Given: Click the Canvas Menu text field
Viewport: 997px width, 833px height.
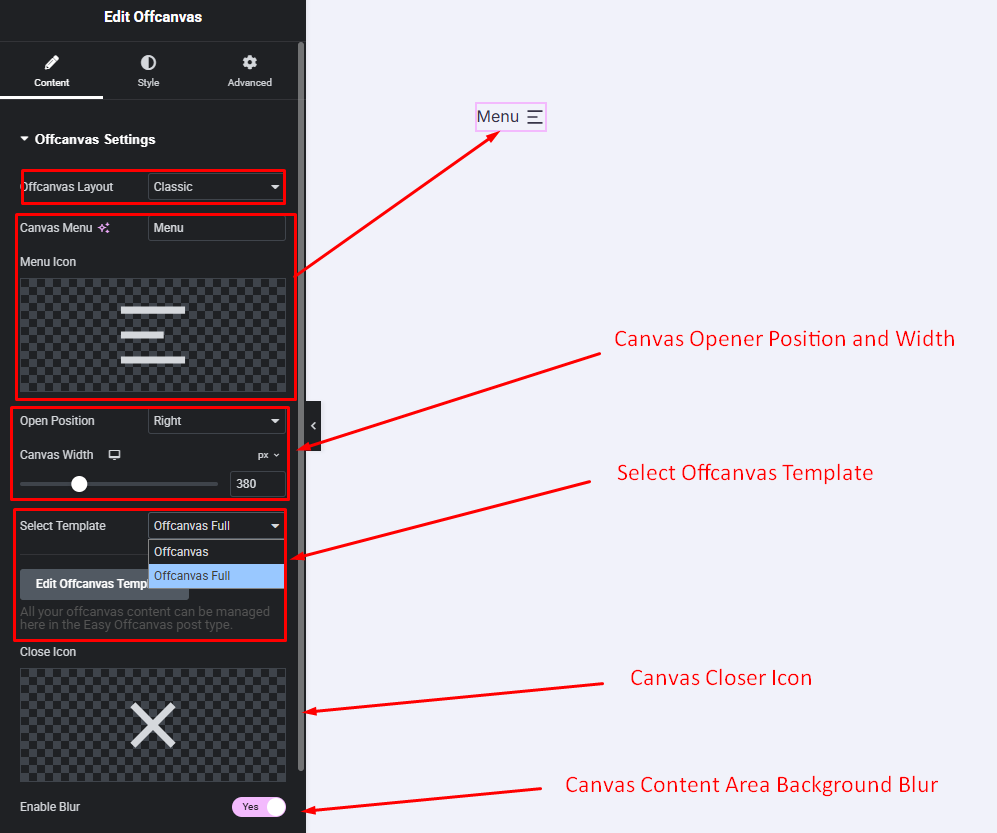Looking at the screenshot, I should click(216, 228).
